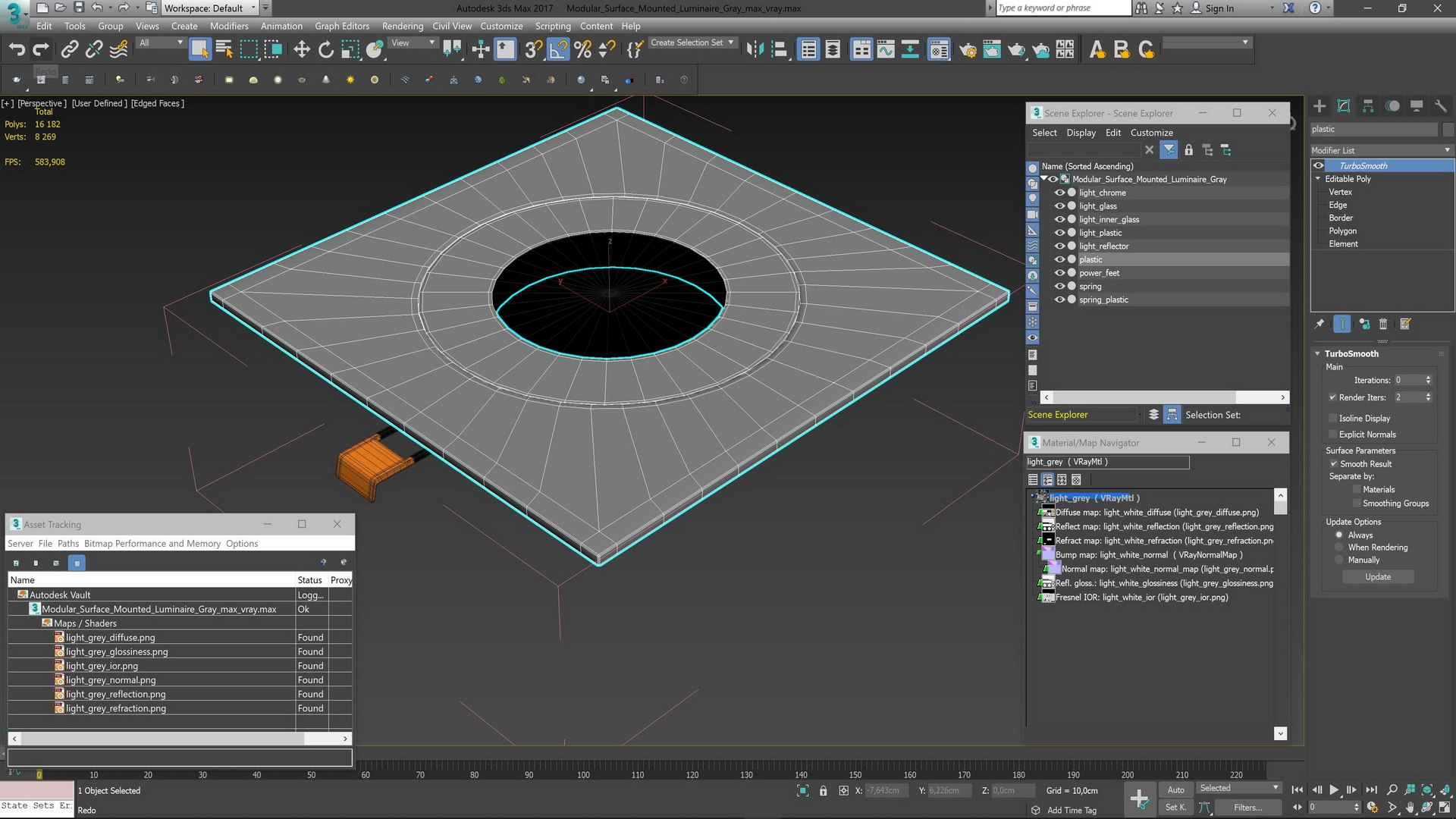The width and height of the screenshot is (1456, 819).
Task: Activate the Rotate tool
Action: [326, 50]
